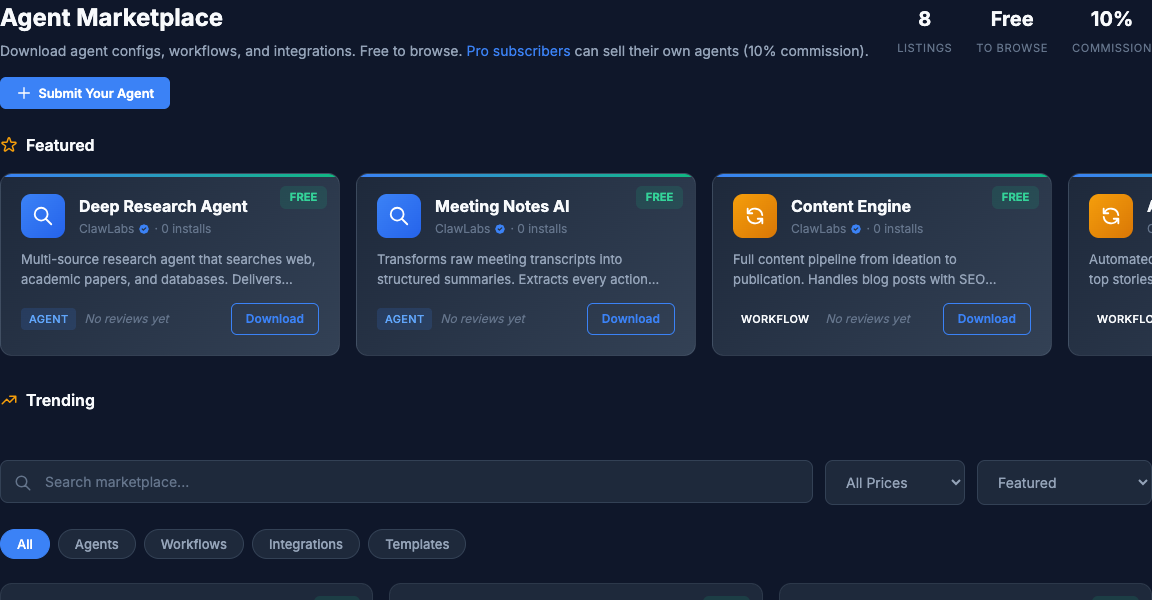1152x600 pixels.
Task: Switch to the Agents category tab
Action: coord(96,544)
